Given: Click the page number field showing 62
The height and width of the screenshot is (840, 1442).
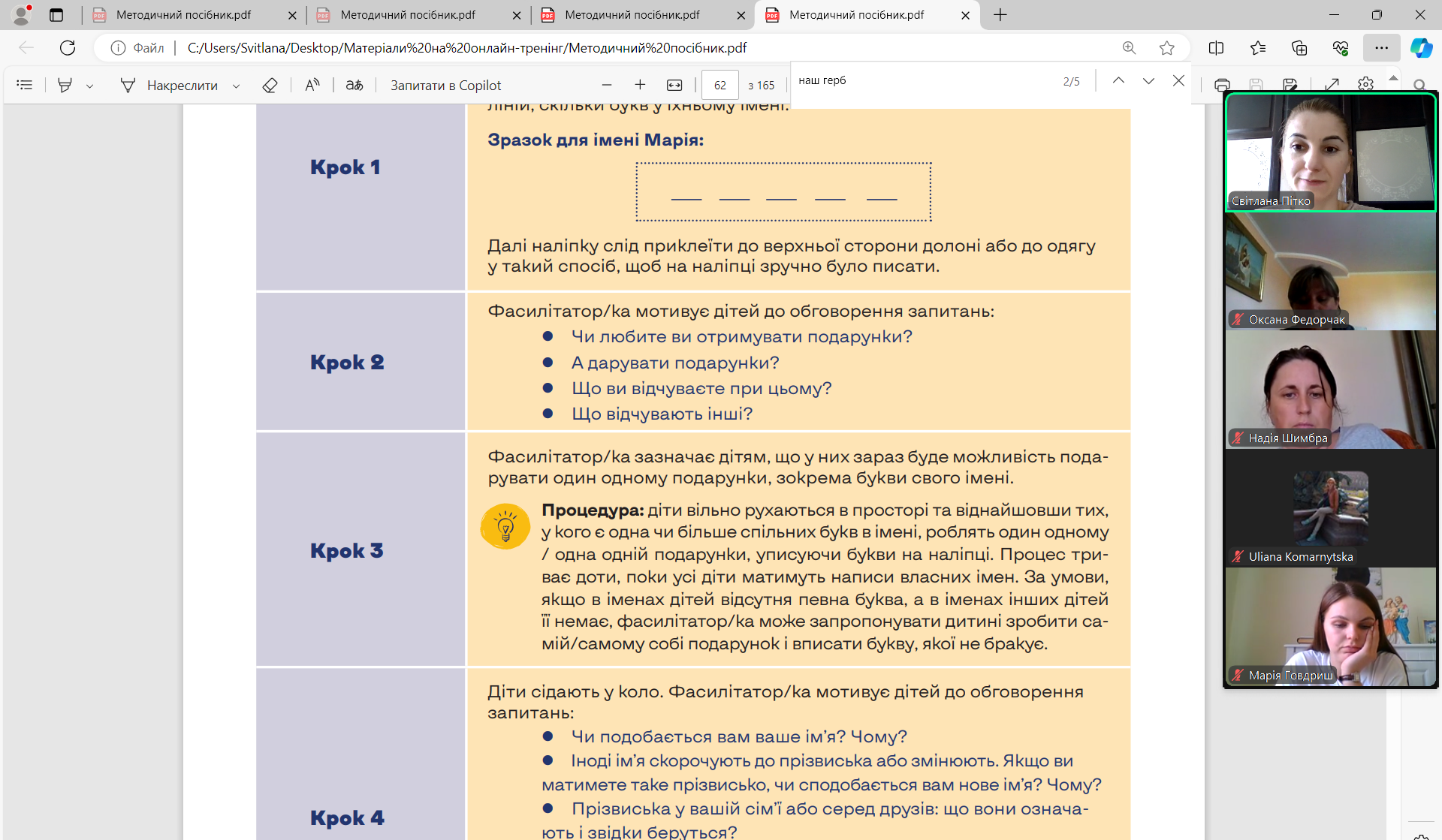Looking at the screenshot, I should tap(719, 85).
